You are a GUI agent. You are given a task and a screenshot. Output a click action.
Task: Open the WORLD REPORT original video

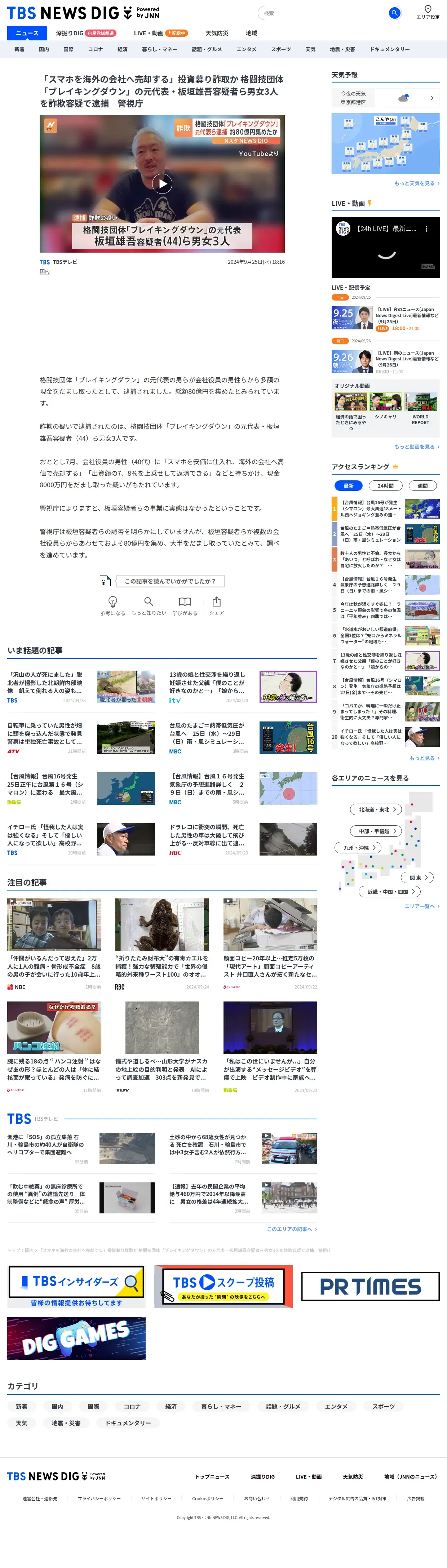(x=420, y=409)
